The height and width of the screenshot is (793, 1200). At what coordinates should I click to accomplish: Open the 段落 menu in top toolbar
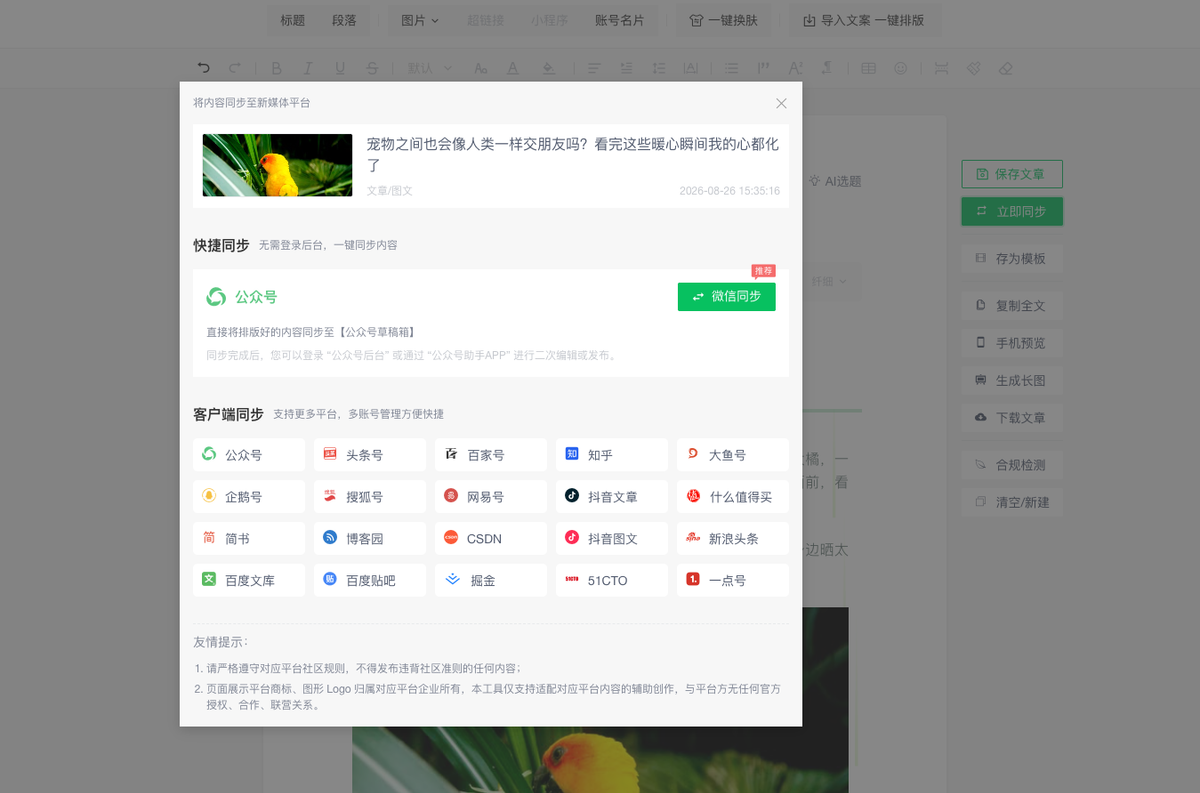tap(344, 20)
